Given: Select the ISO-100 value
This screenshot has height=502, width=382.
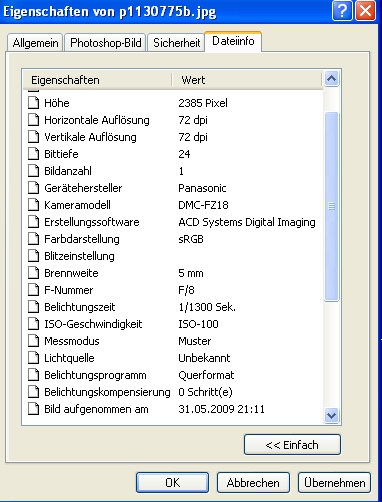Looking at the screenshot, I should [198, 324].
